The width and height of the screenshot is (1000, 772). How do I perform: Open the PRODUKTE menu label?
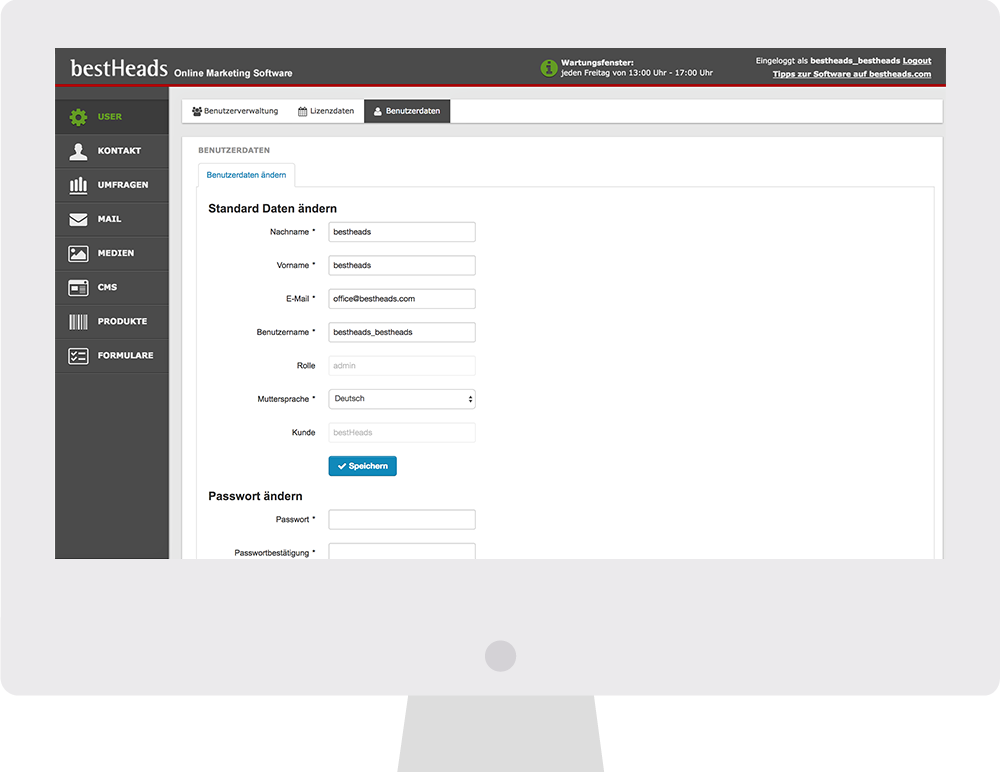tap(122, 322)
